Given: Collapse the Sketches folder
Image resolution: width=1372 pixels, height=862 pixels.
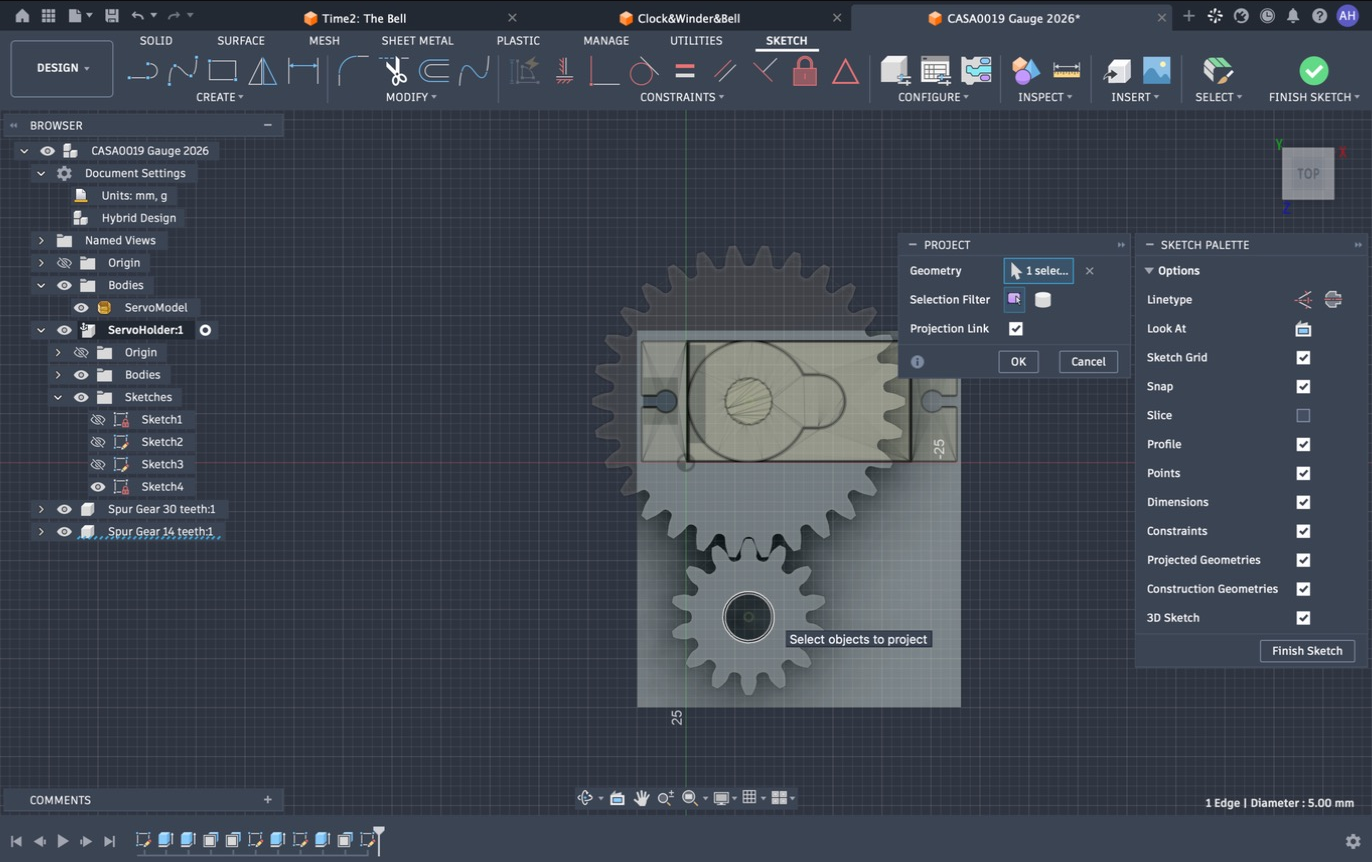Looking at the screenshot, I should point(58,397).
